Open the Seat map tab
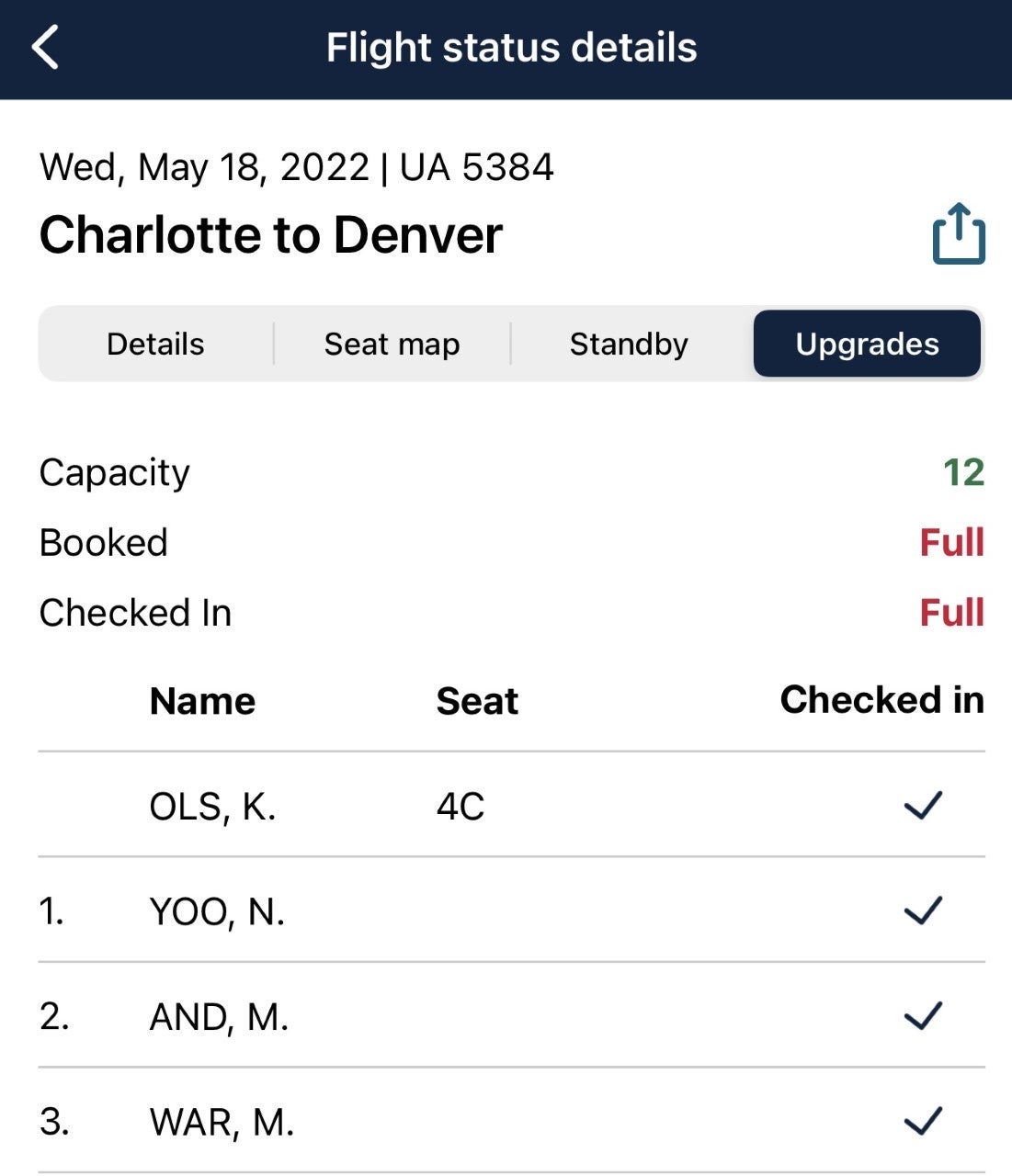The image size is (1012, 1176). point(392,344)
